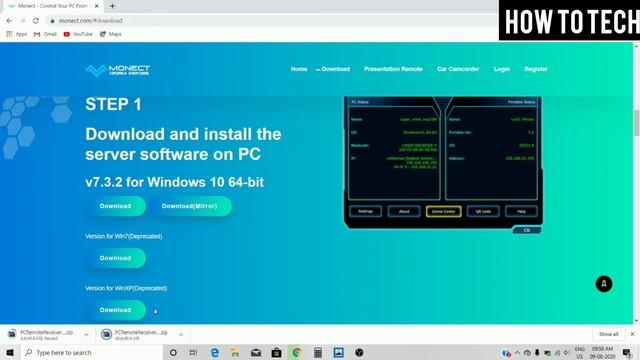Click the Login nav link
The height and width of the screenshot is (360, 640).
tap(502, 69)
